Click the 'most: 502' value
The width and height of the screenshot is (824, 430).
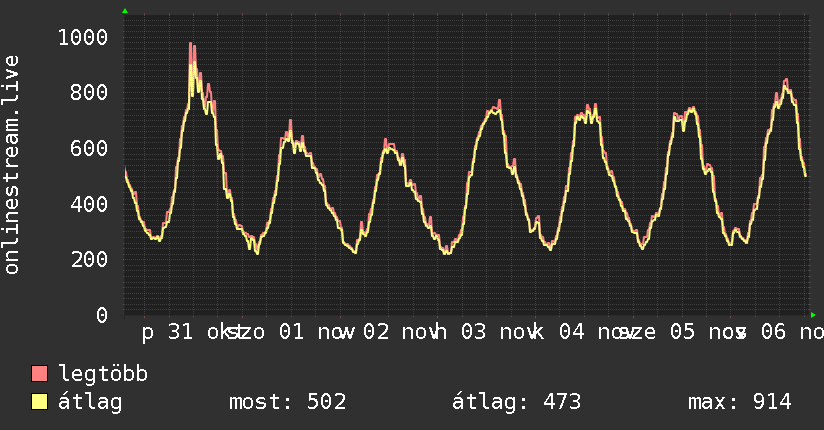pyautogui.click(x=287, y=402)
